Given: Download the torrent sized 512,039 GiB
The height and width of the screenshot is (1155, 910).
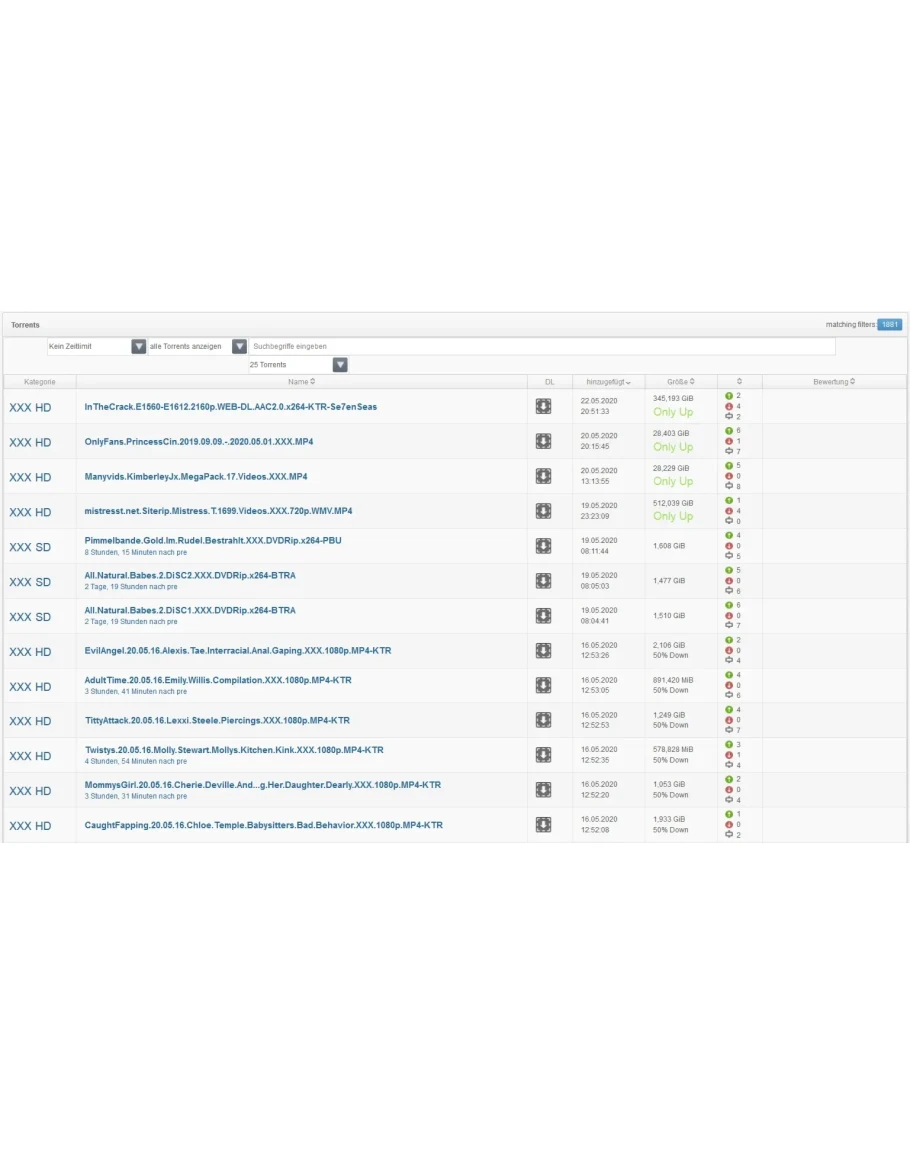Looking at the screenshot, I should (x=543, y=511).
